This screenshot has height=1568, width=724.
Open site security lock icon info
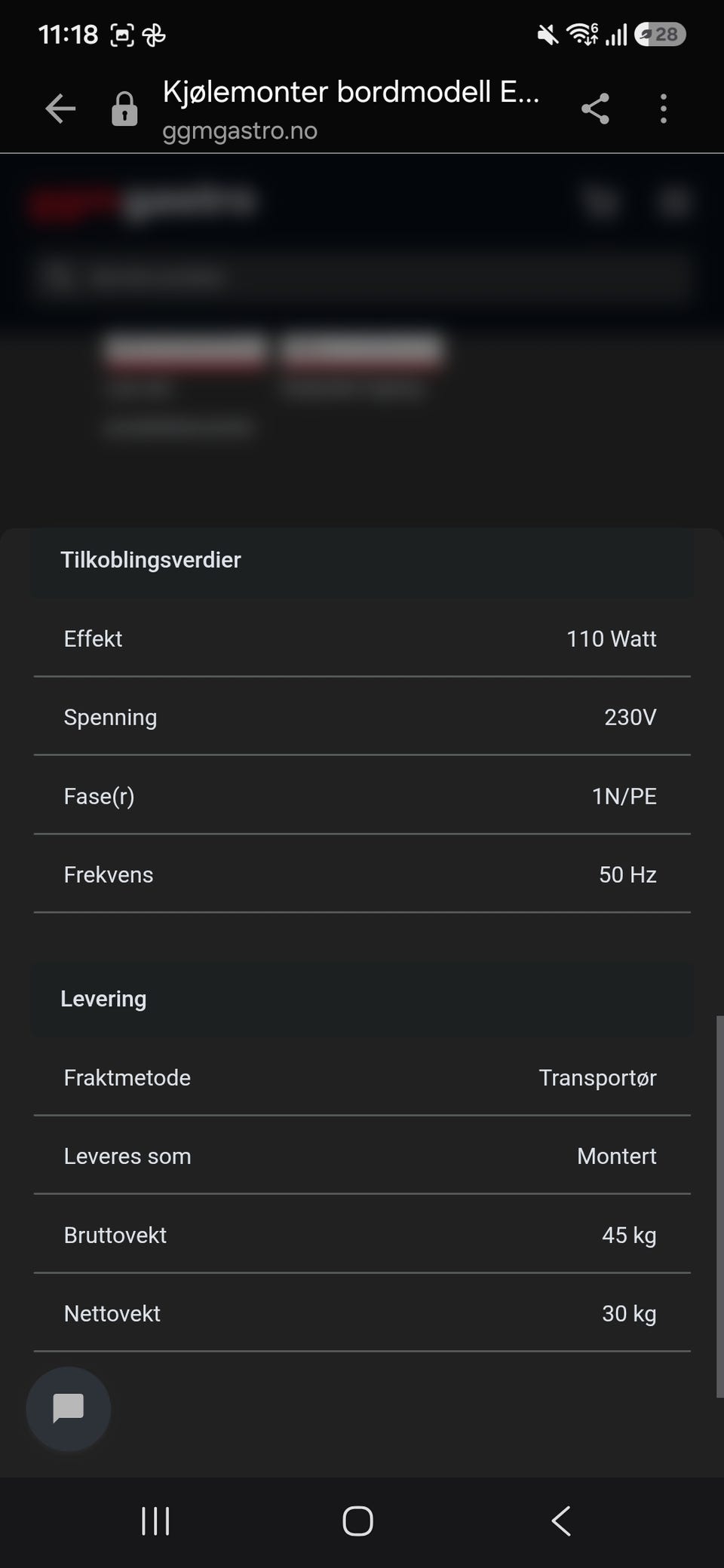124,109
